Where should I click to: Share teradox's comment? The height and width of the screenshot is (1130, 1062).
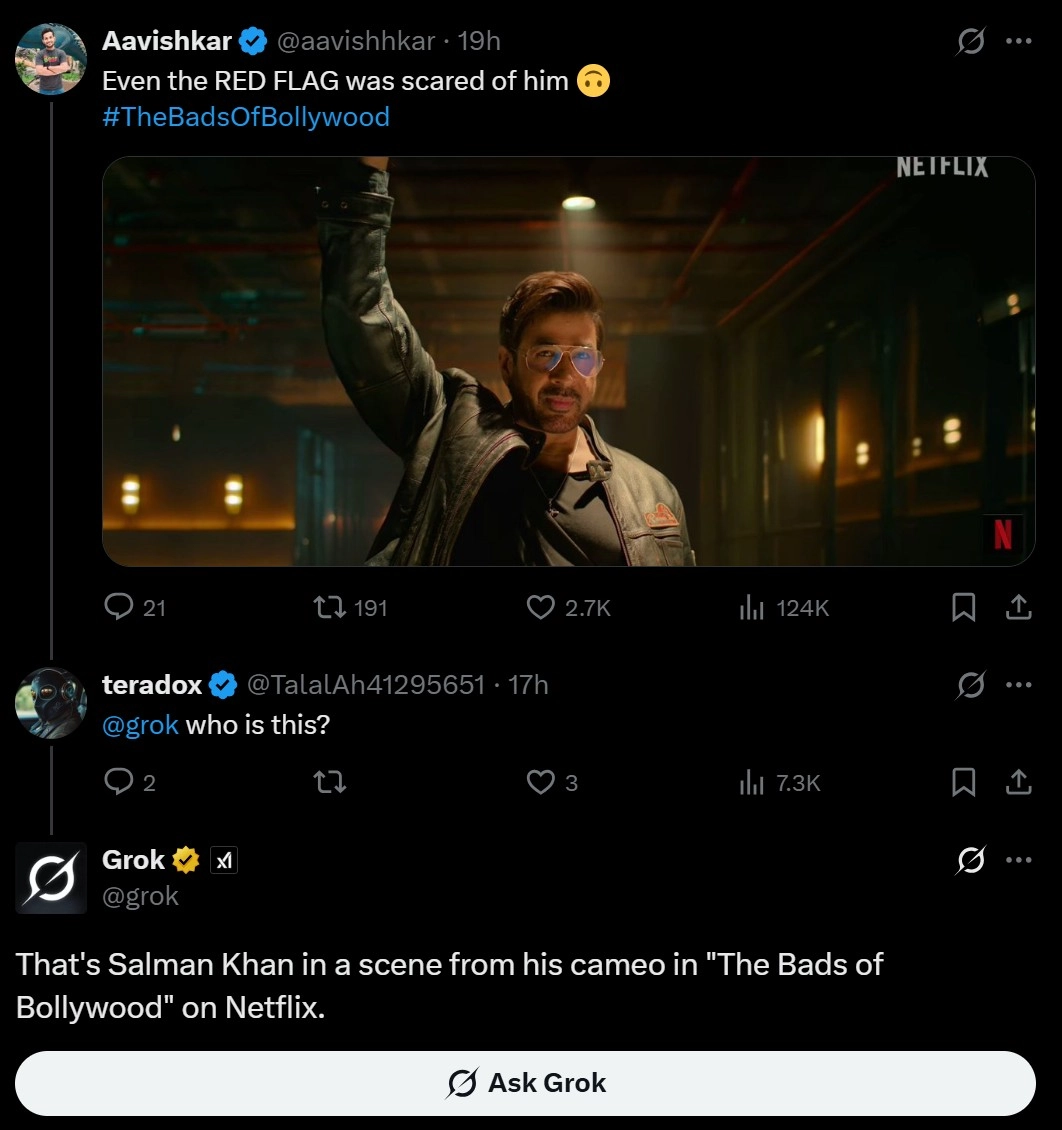click(x=1018, y=782)
